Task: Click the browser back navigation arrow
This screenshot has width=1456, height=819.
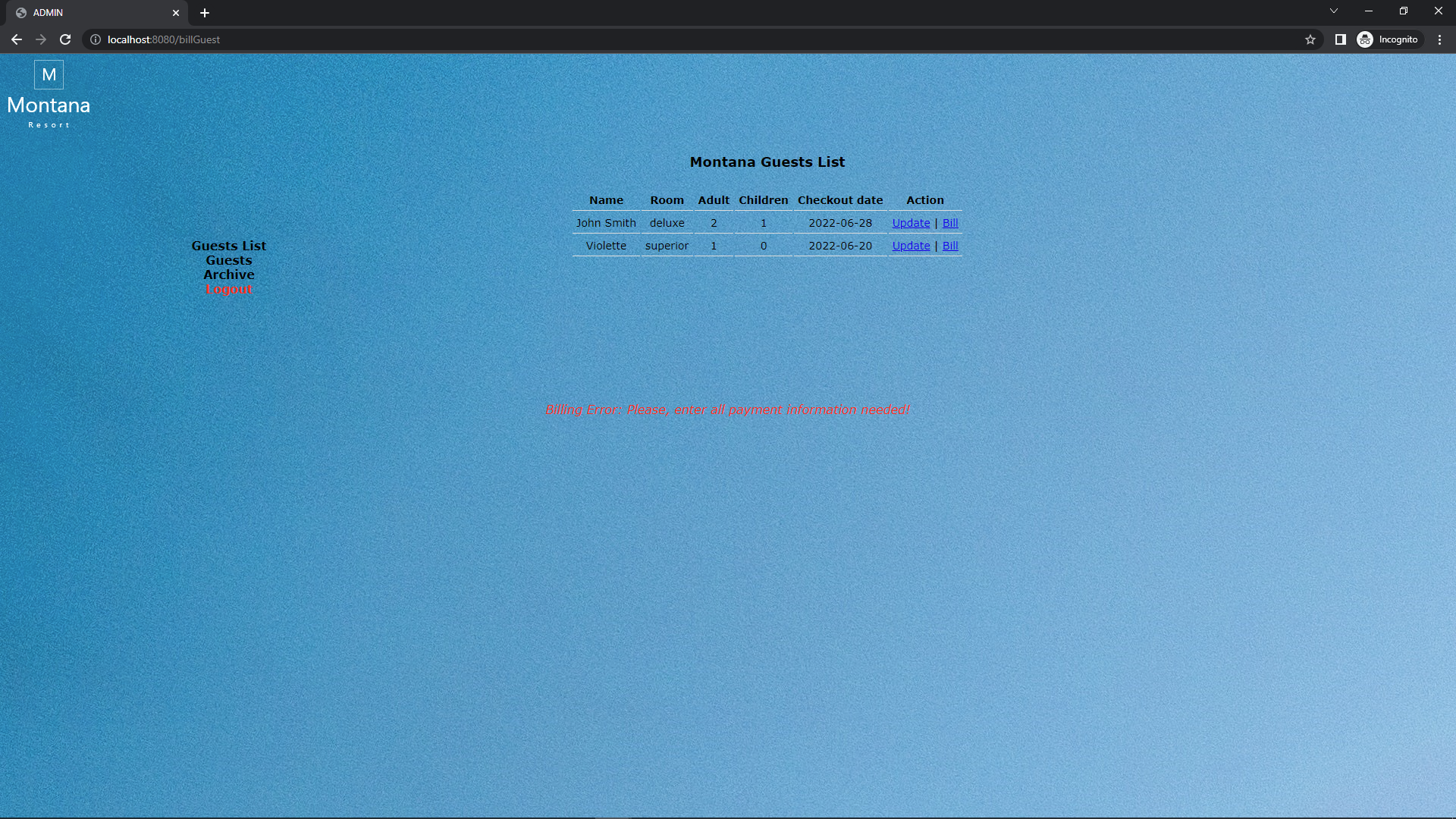Action: (x=17, y=39)
